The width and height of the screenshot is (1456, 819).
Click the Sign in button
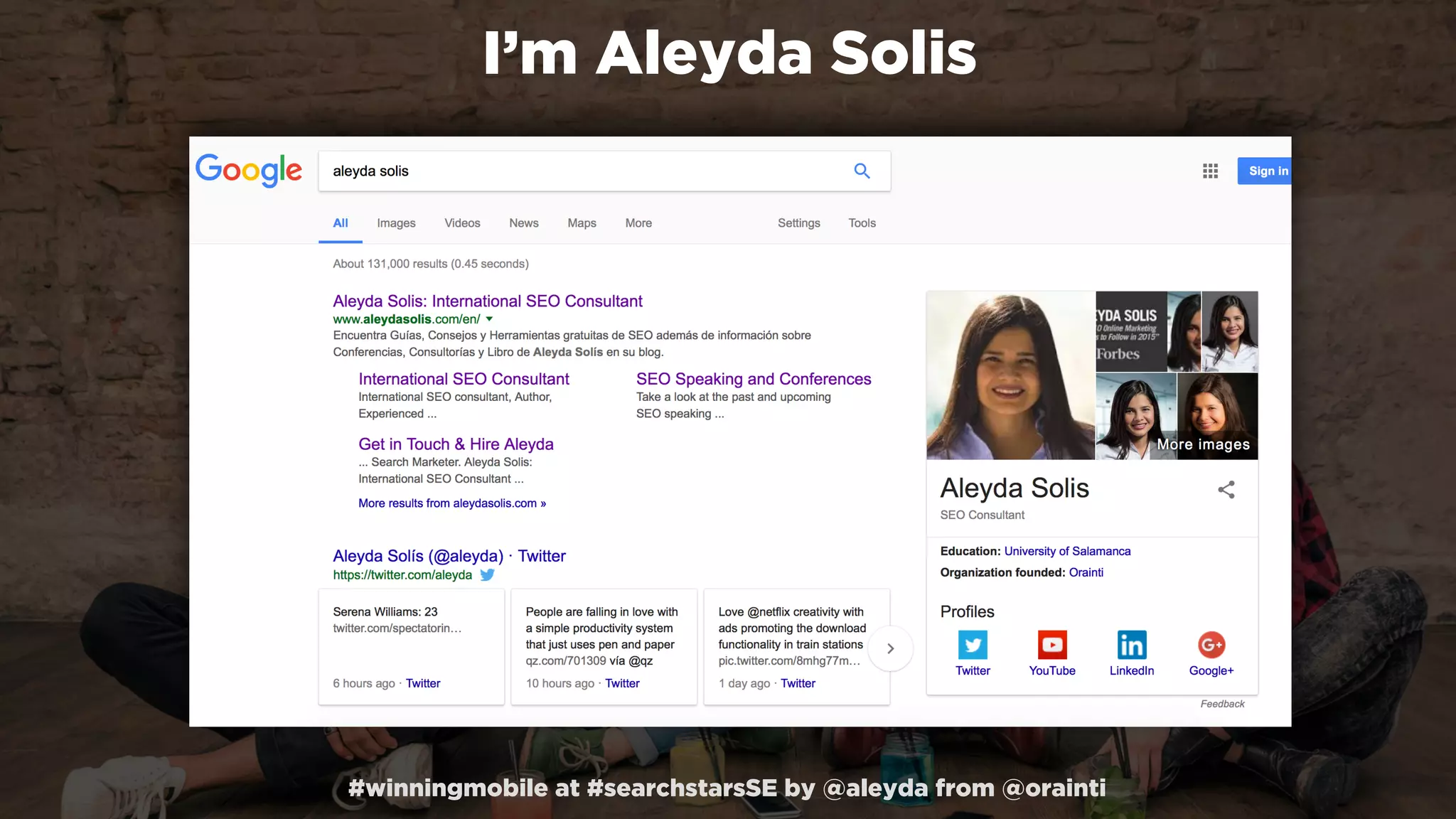pyautogui.click(x=1264, y=171)
